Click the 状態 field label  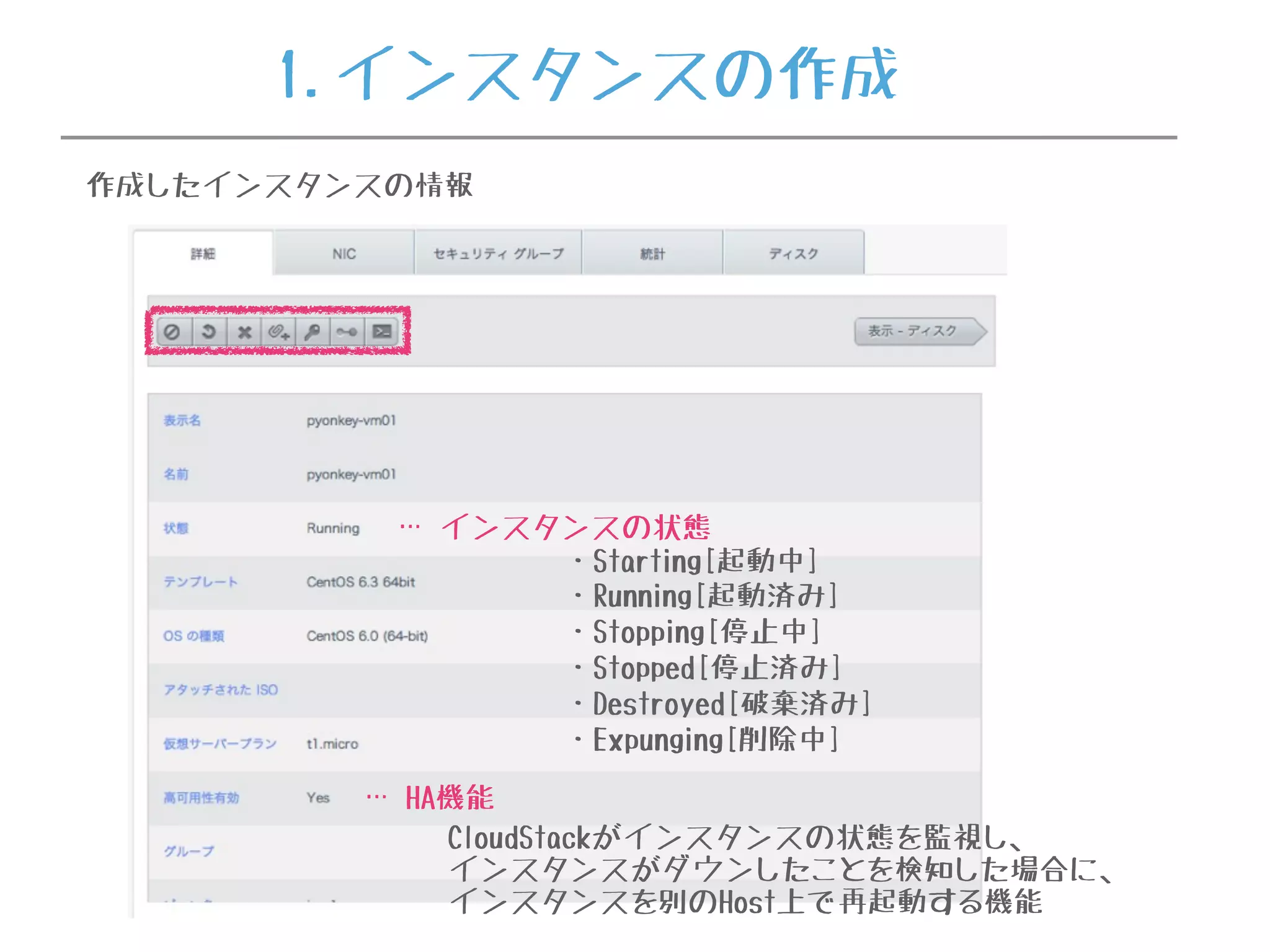[x=176, y=528]
